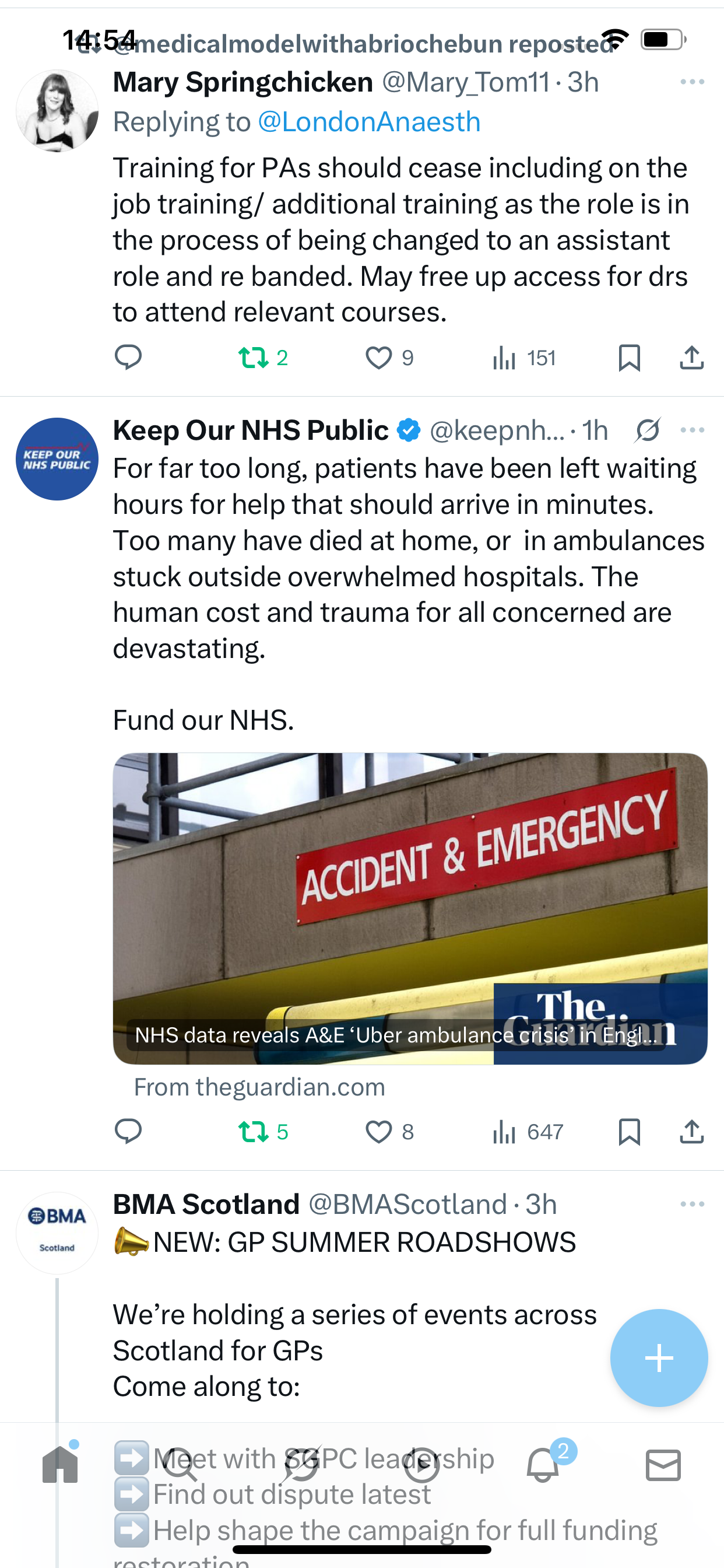
Task: Bookmark the Keep Our NHS Public post
Action: 629,1132
